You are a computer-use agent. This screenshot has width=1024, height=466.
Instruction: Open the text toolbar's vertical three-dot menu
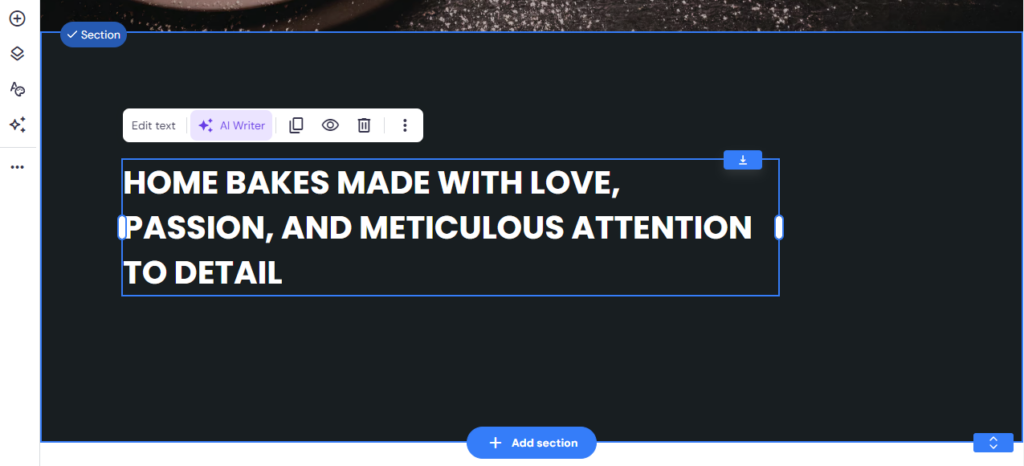coord(405,126)
